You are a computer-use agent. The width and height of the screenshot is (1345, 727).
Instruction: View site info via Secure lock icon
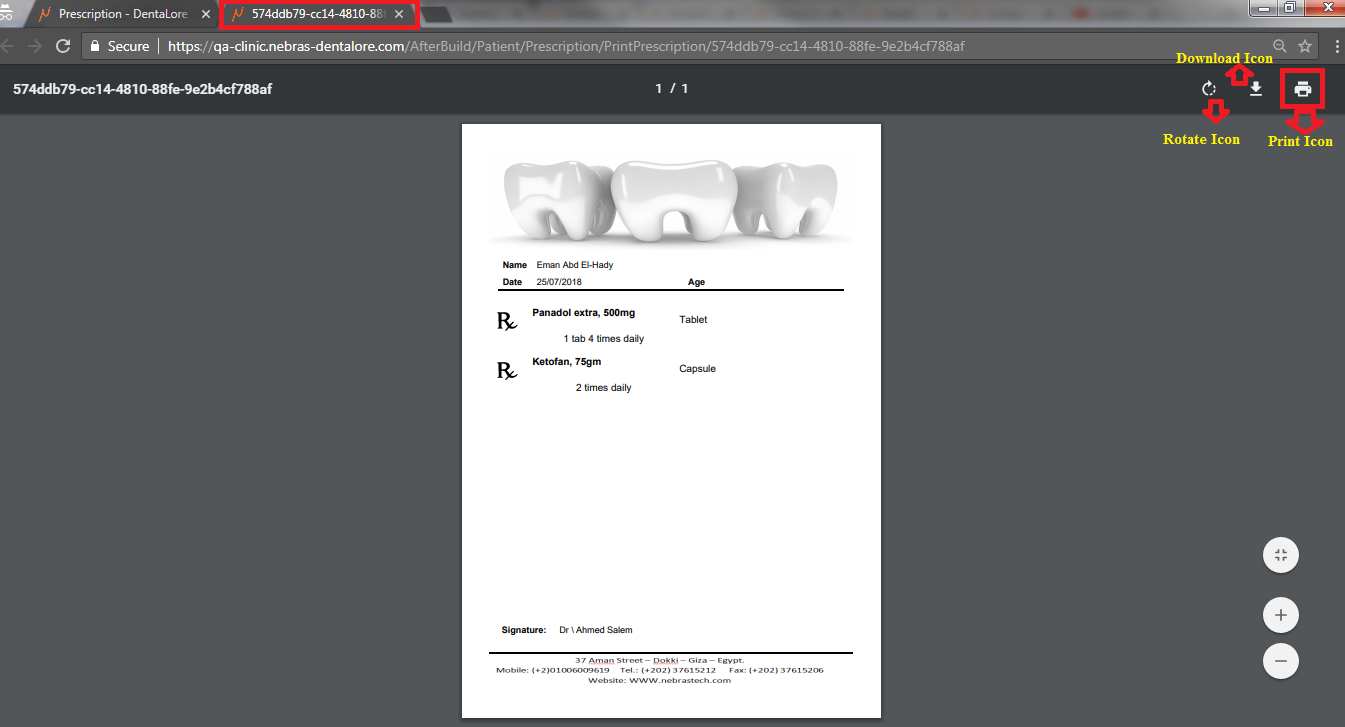(x=96, y=46)
